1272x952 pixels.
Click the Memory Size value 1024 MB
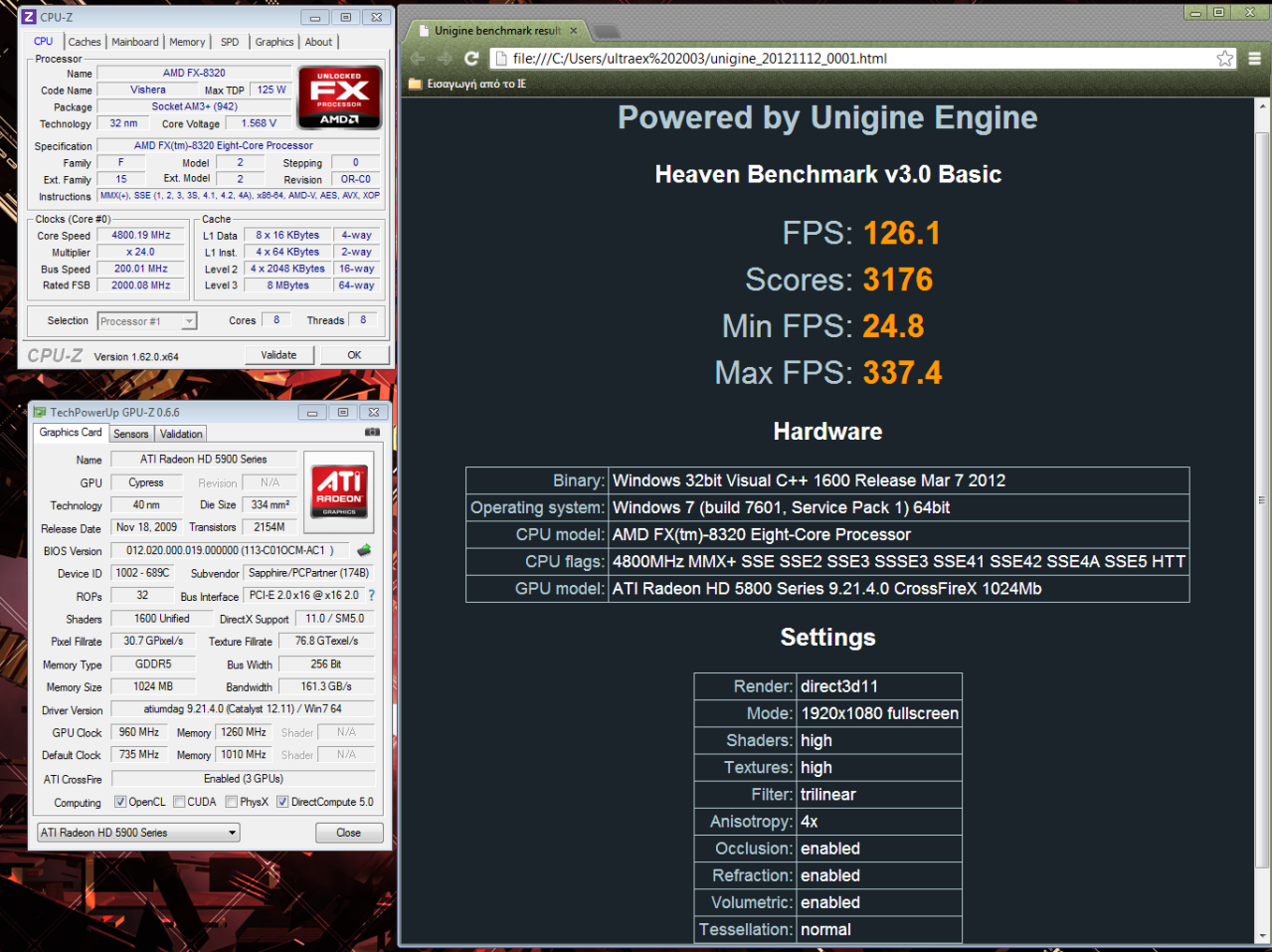153,686
